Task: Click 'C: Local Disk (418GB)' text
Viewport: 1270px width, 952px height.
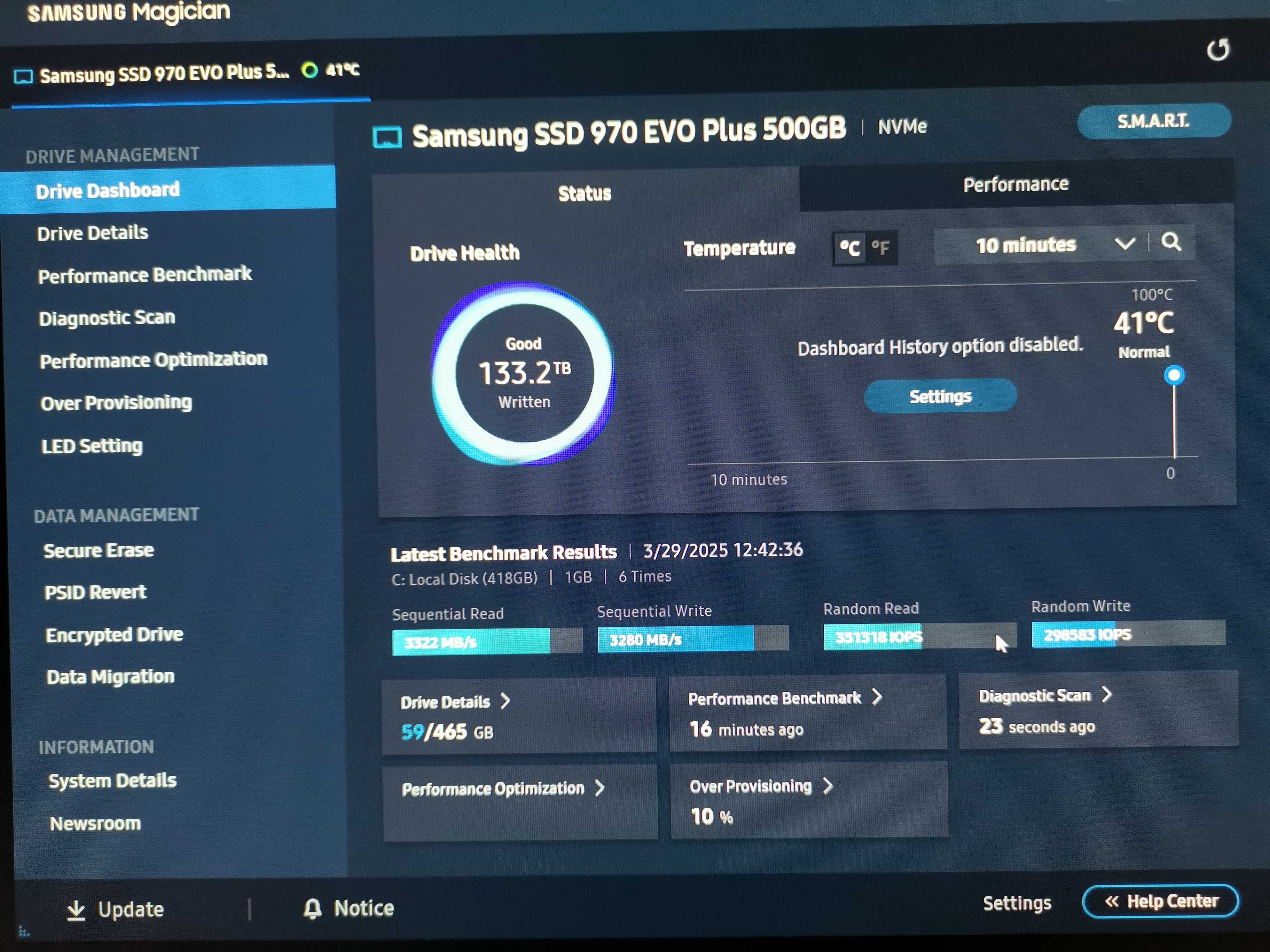Action: tap(464, 578)
